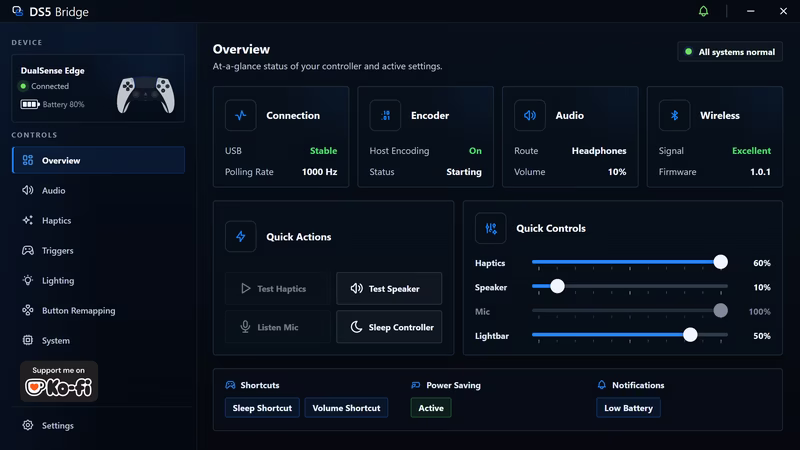The width and height of the screenshot is (800, 450).
Task: Open the Triggers settings page
Action: click(98, 251)
